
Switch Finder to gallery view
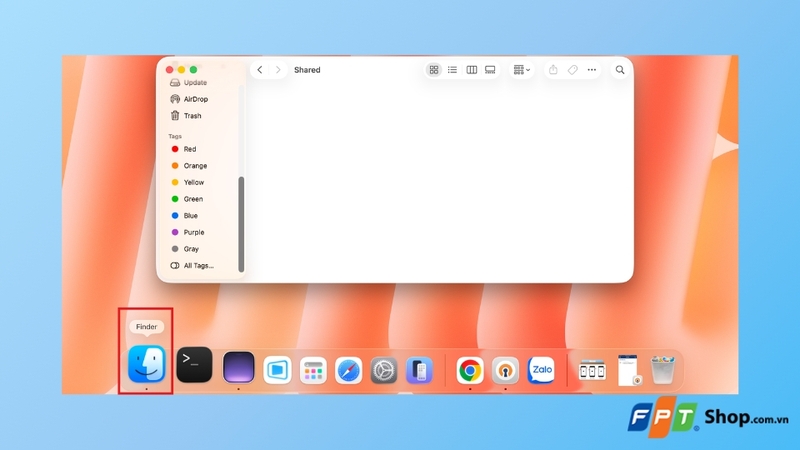[x=490, y=70]
